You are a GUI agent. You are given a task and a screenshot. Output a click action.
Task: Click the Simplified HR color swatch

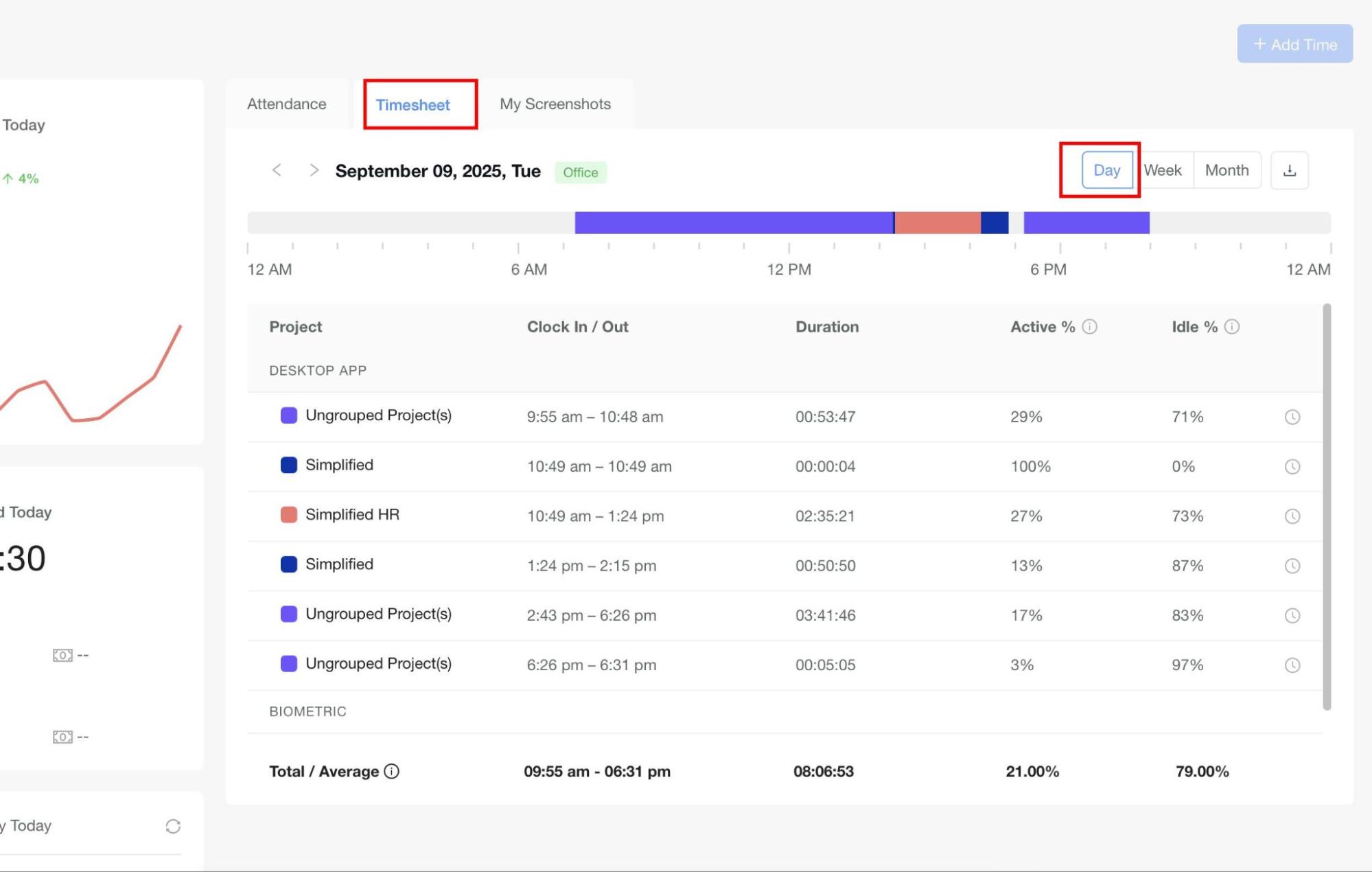click(289, 515)
